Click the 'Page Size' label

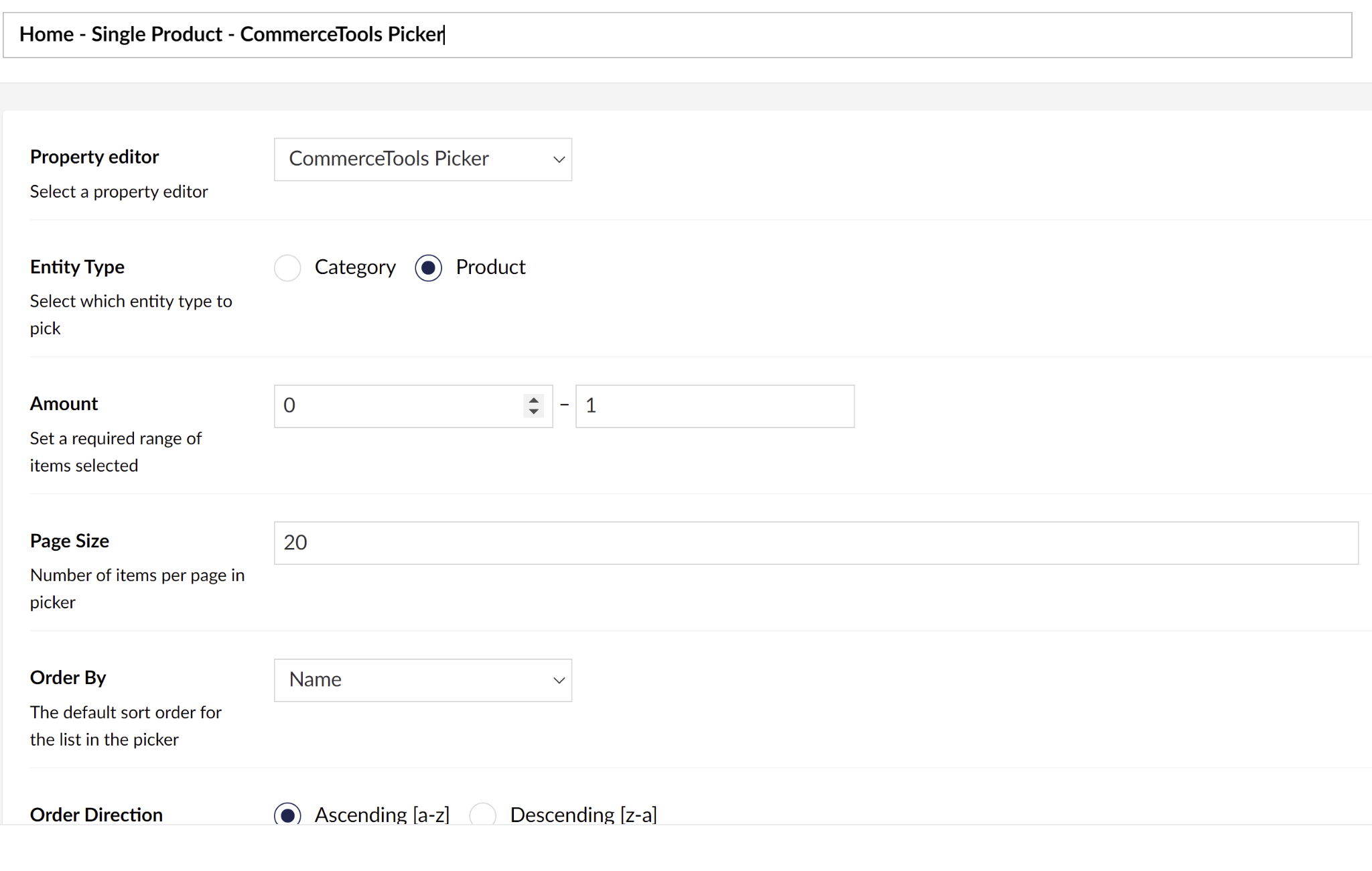(x=70, y=541)
